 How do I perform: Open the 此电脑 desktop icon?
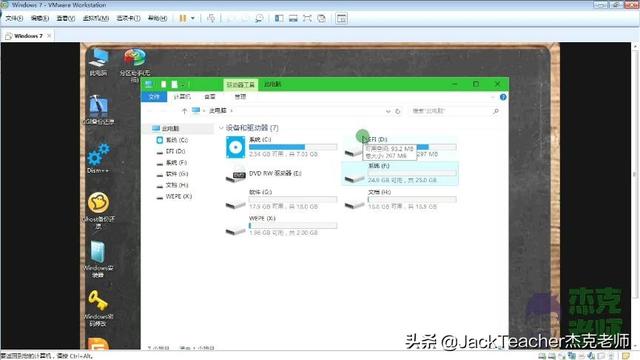tap(98, 62)
